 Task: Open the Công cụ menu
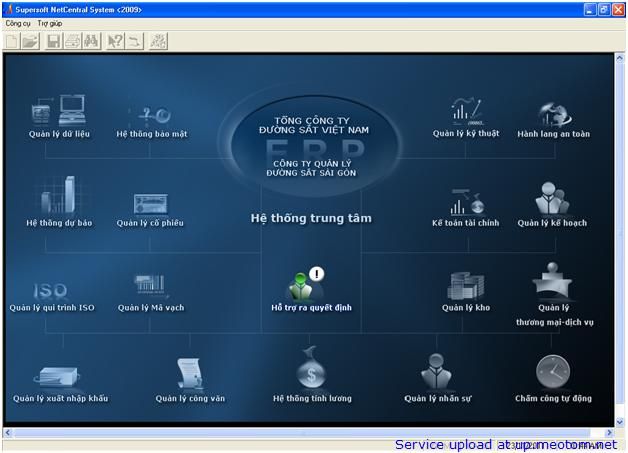pyautogui.click(x=18, y=24)
